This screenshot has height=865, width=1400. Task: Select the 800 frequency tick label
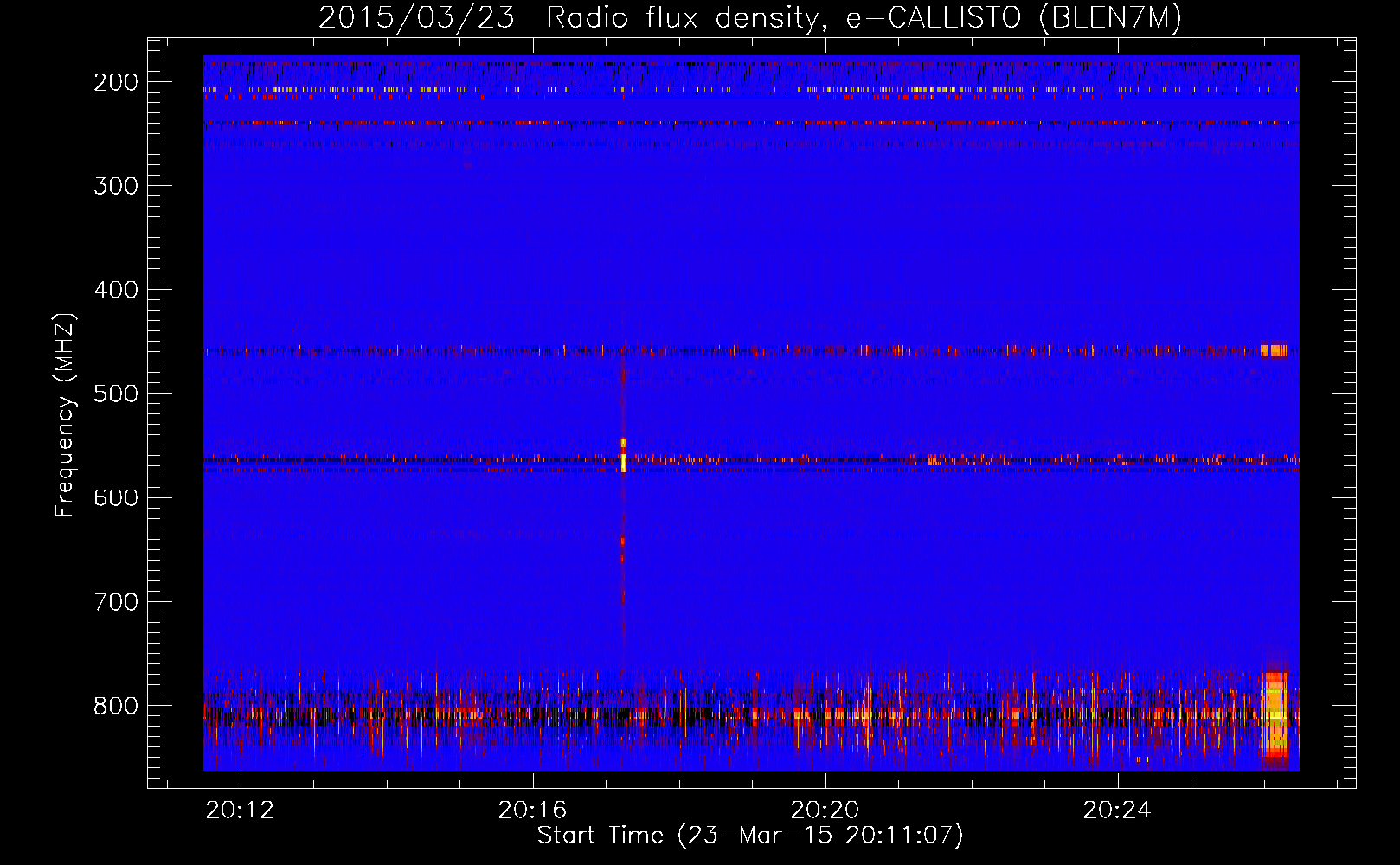coord(116,706)
